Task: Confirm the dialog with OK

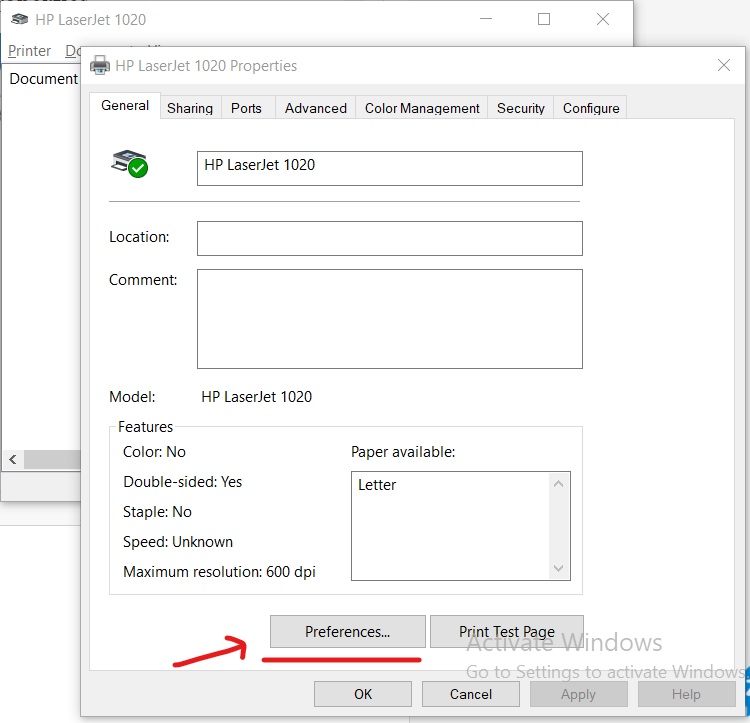Action: coord(363,694)
